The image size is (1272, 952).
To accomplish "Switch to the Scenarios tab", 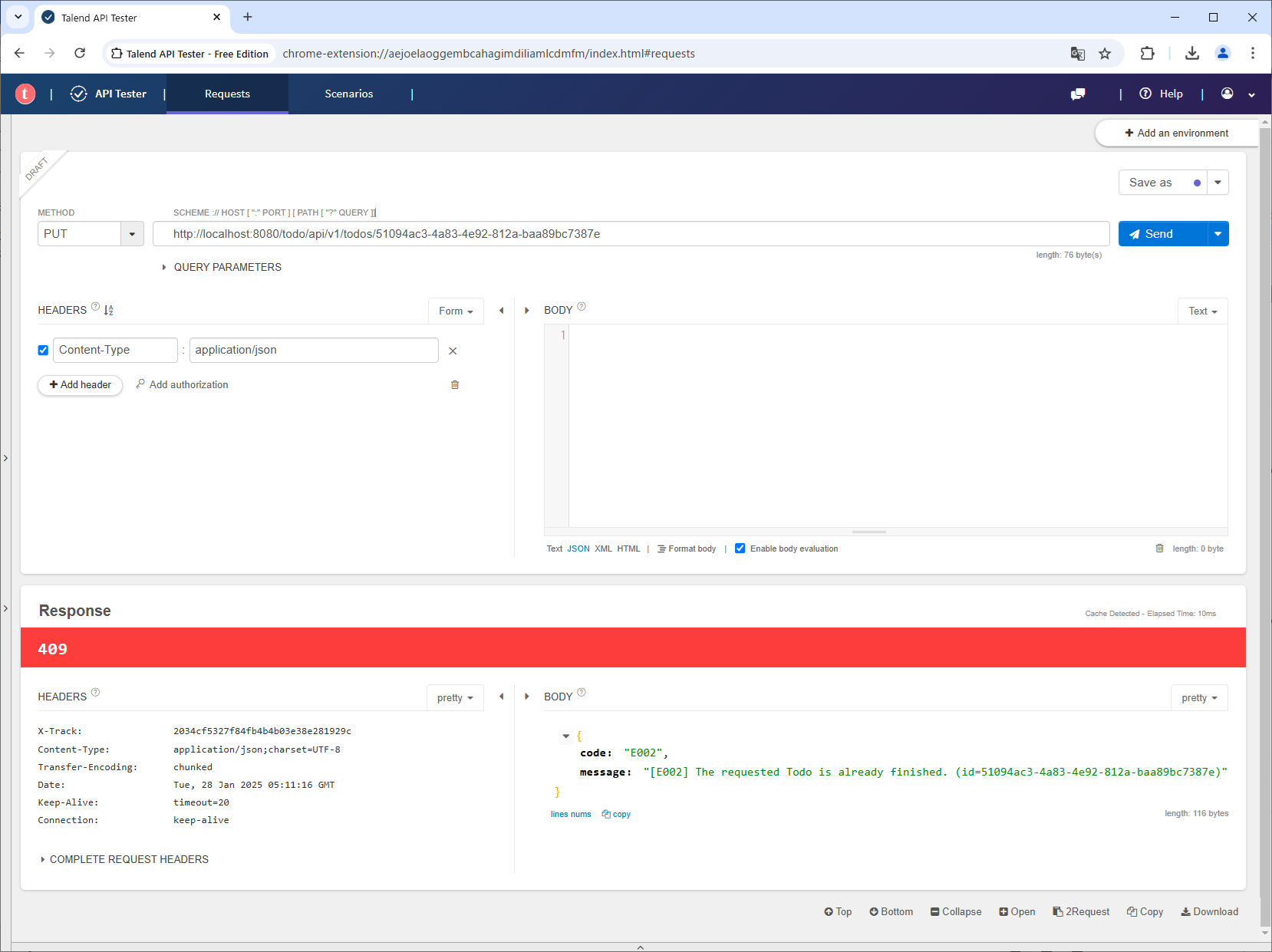I will (x=348, y=94).
